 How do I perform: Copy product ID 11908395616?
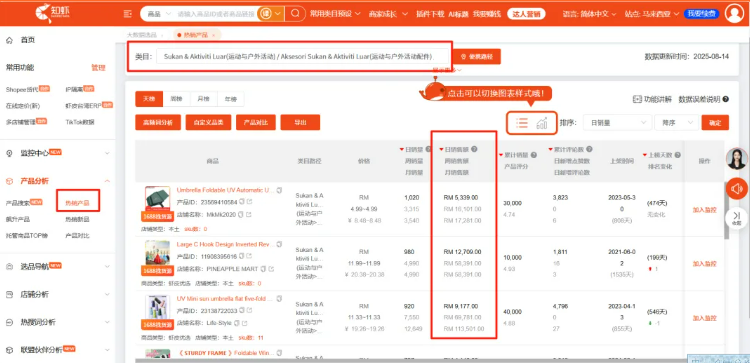[x=242, y=256]
